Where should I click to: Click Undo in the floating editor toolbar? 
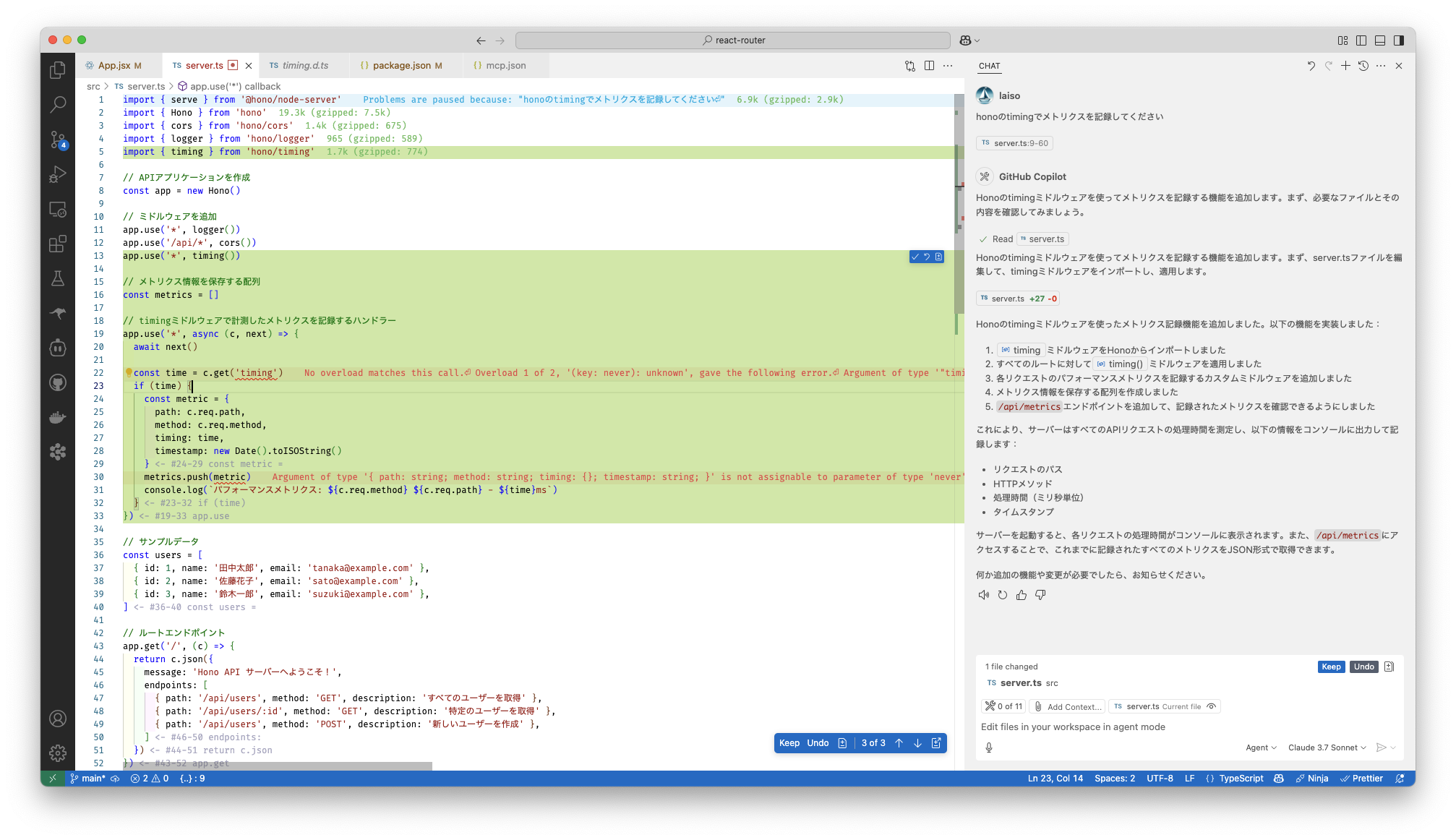[x=818, y=743]
